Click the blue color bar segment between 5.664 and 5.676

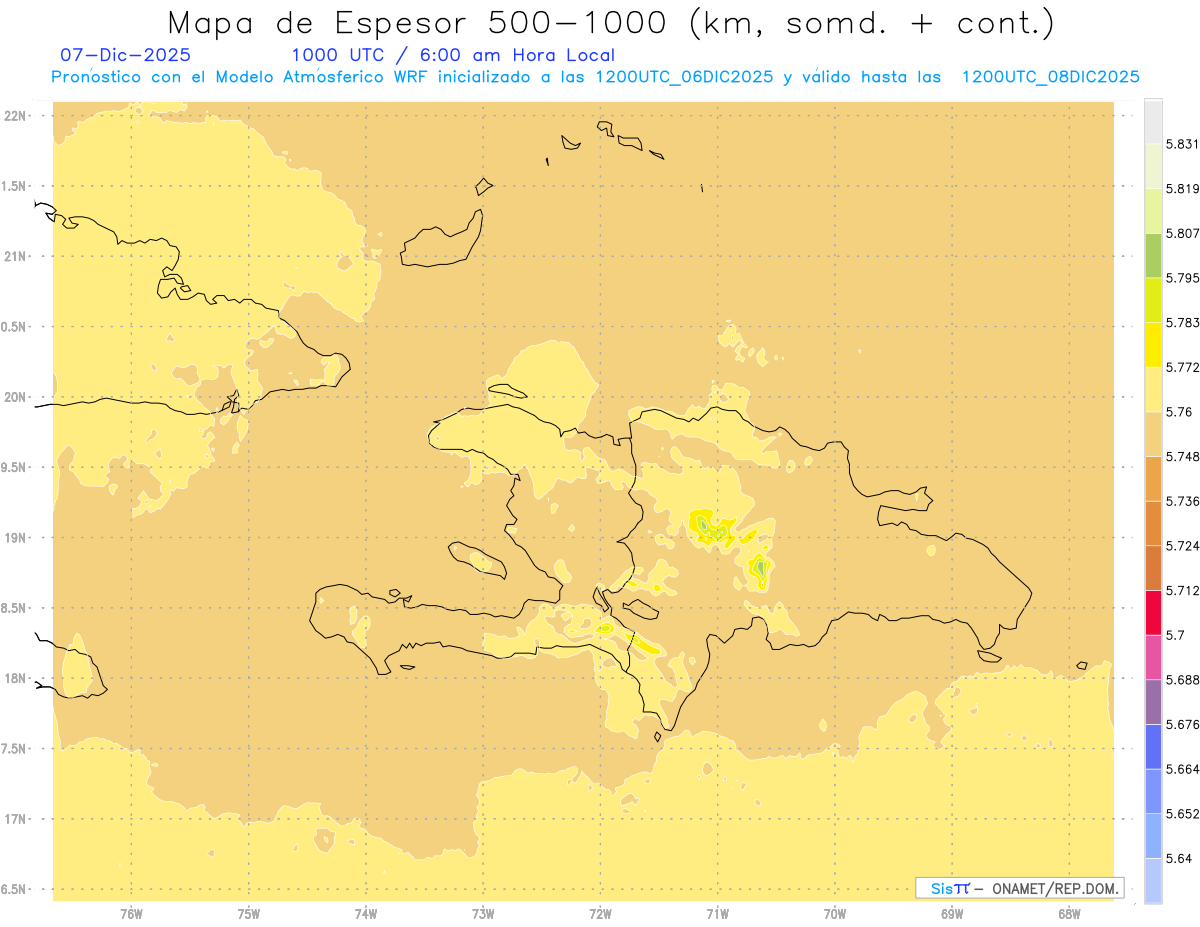pos(1153,746)
